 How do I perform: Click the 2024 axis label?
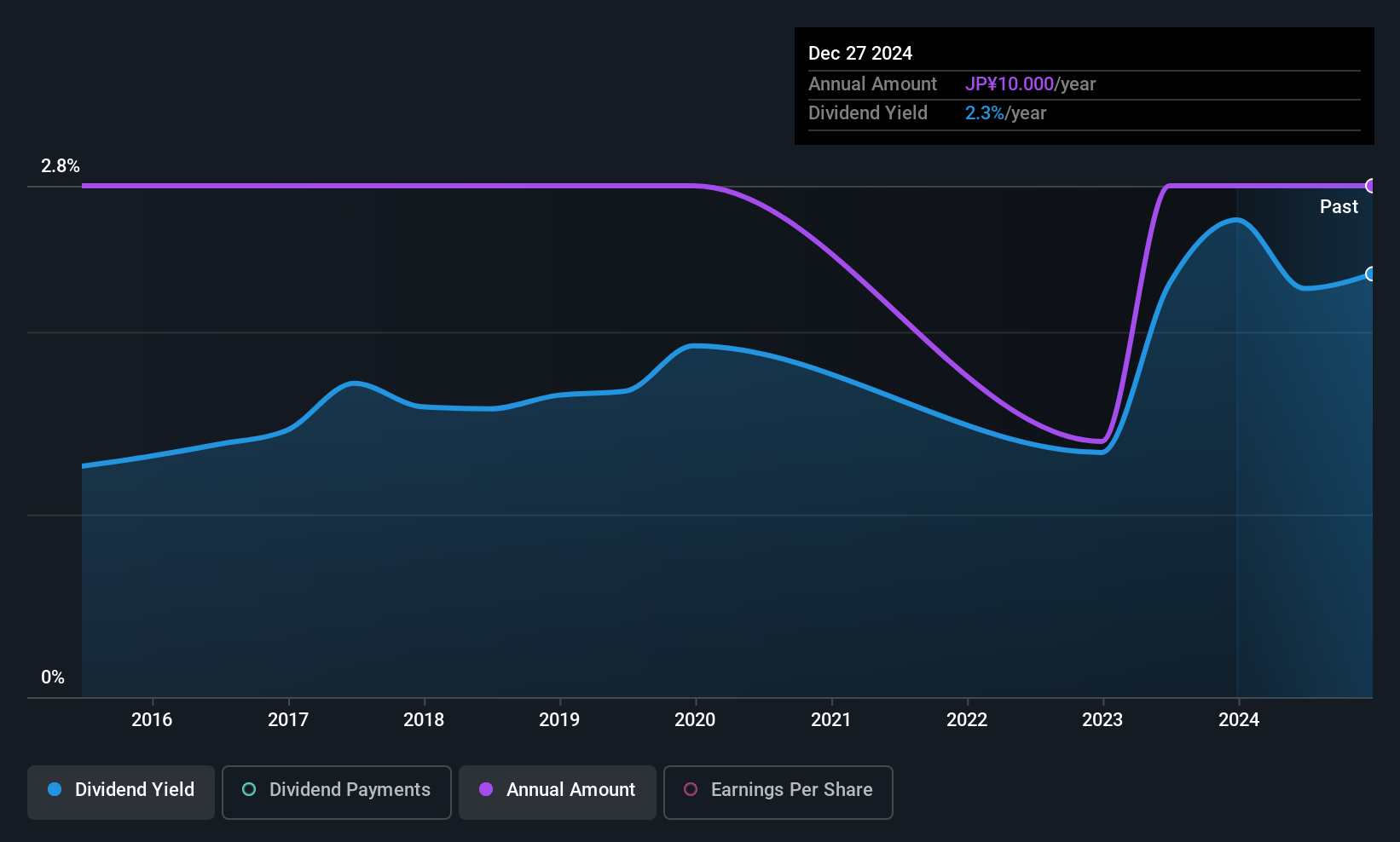[1239, 720]
